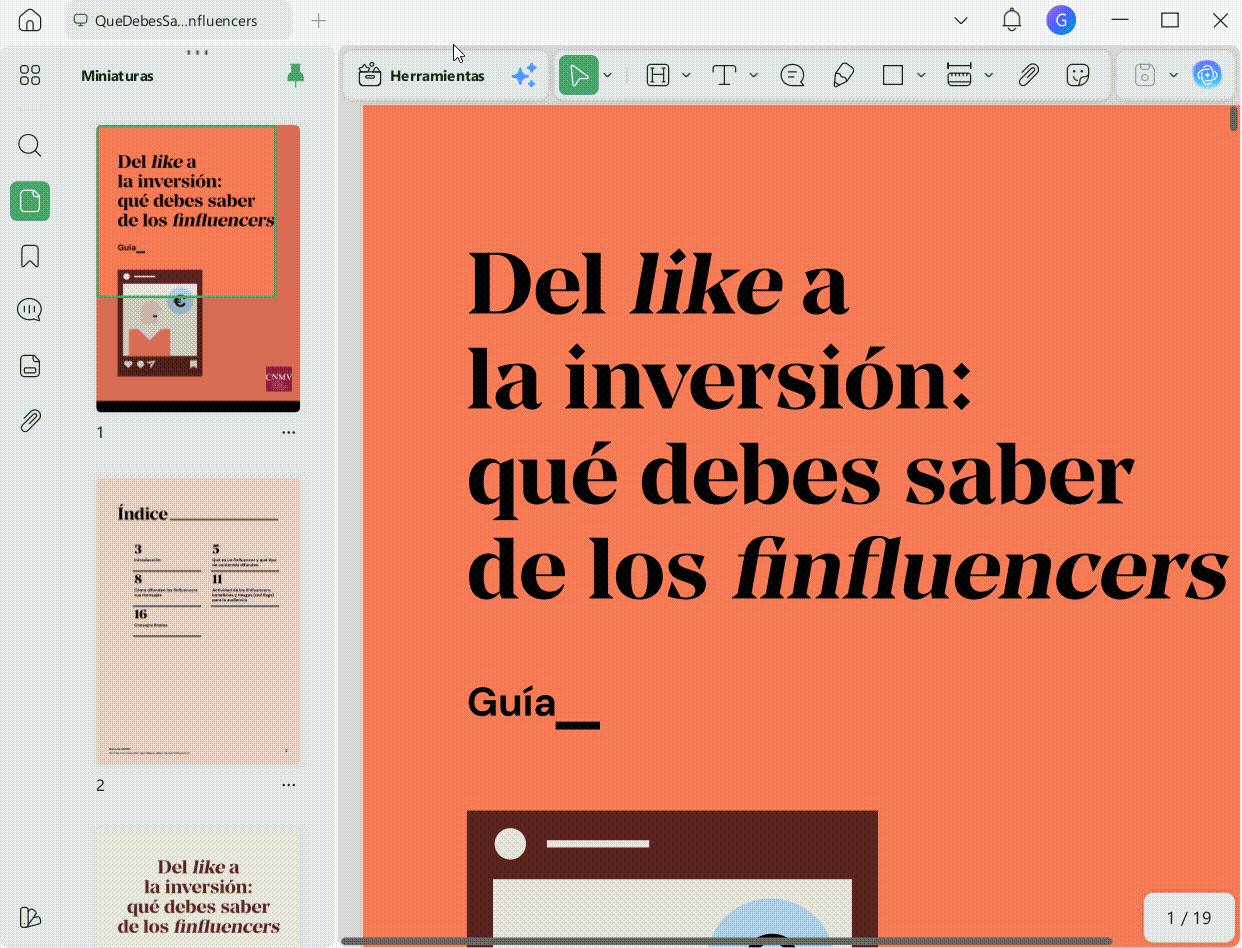1242x948 pixels.
Task: Select the attach file paperclip tool
Action: point(1029,75)
